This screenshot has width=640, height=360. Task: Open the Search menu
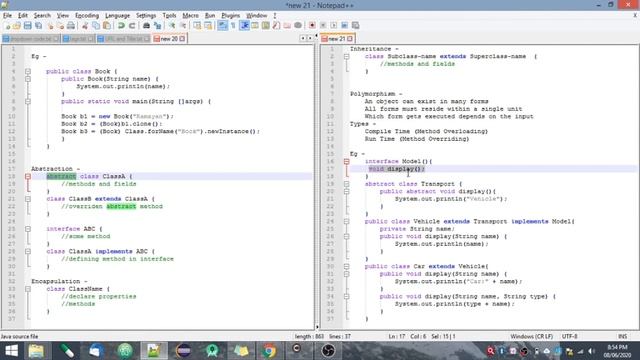point(42,16)
